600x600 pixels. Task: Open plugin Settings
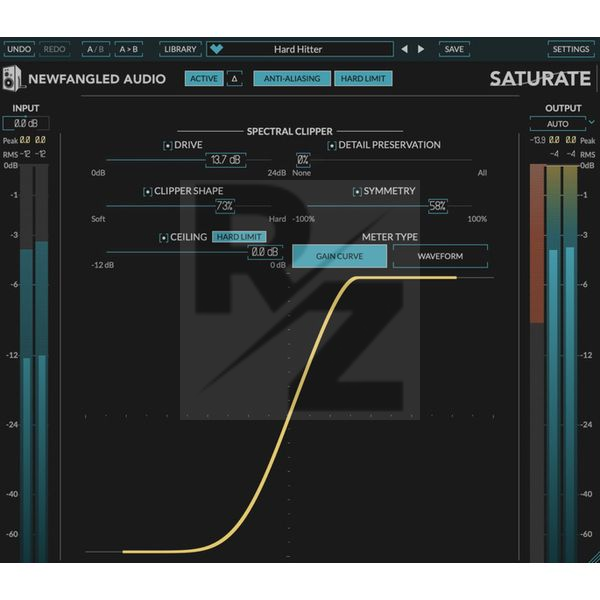[x=571, y=49]
